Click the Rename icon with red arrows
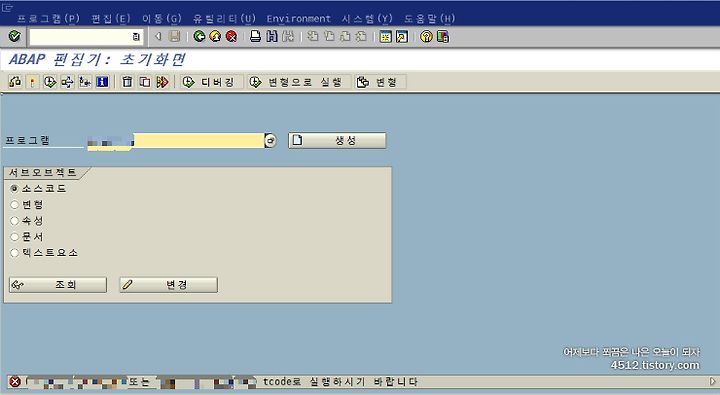The image size is (720, 395). 162,82
